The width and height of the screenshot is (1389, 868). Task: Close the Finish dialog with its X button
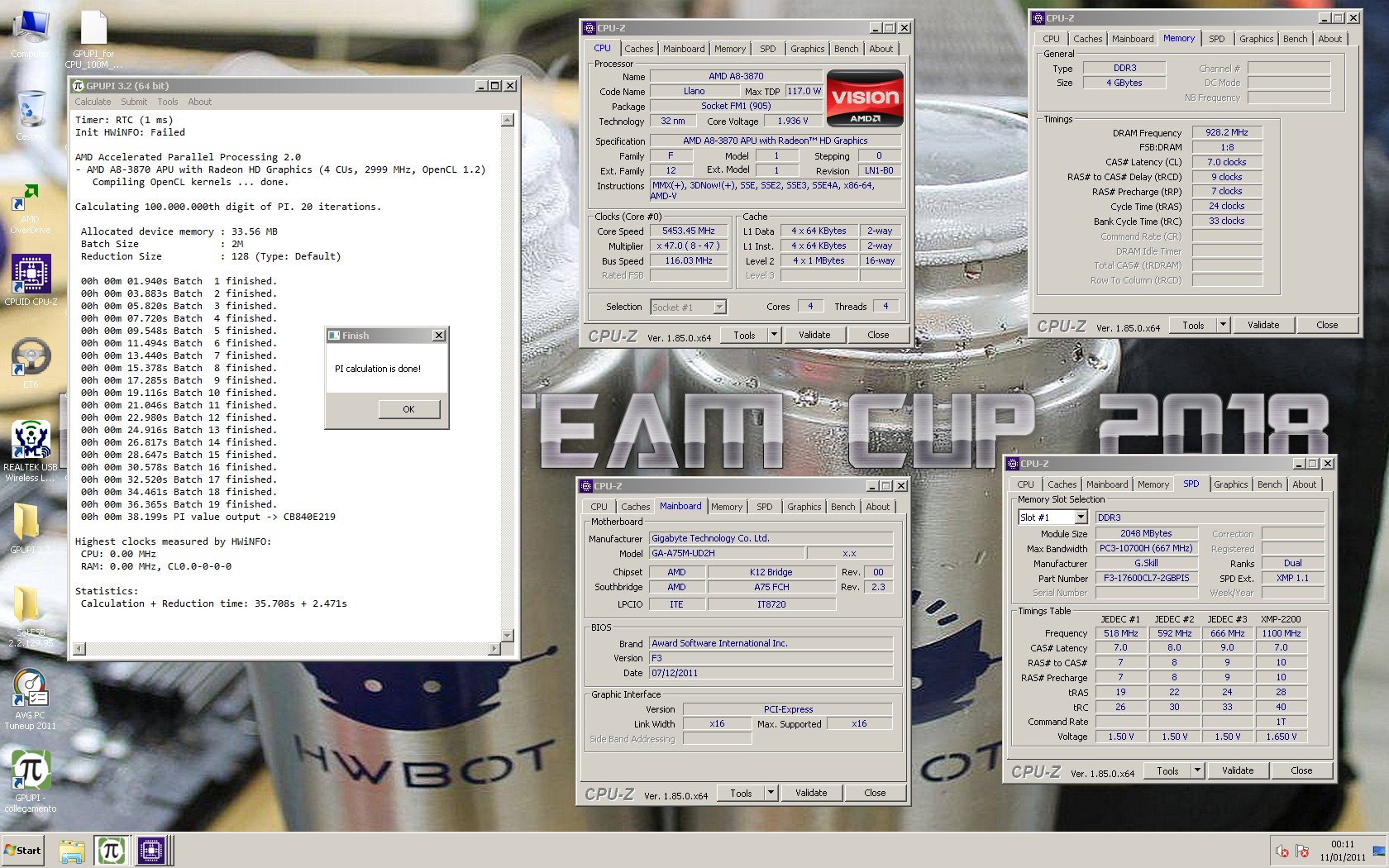pyautogui.click(x=439, y=336)
